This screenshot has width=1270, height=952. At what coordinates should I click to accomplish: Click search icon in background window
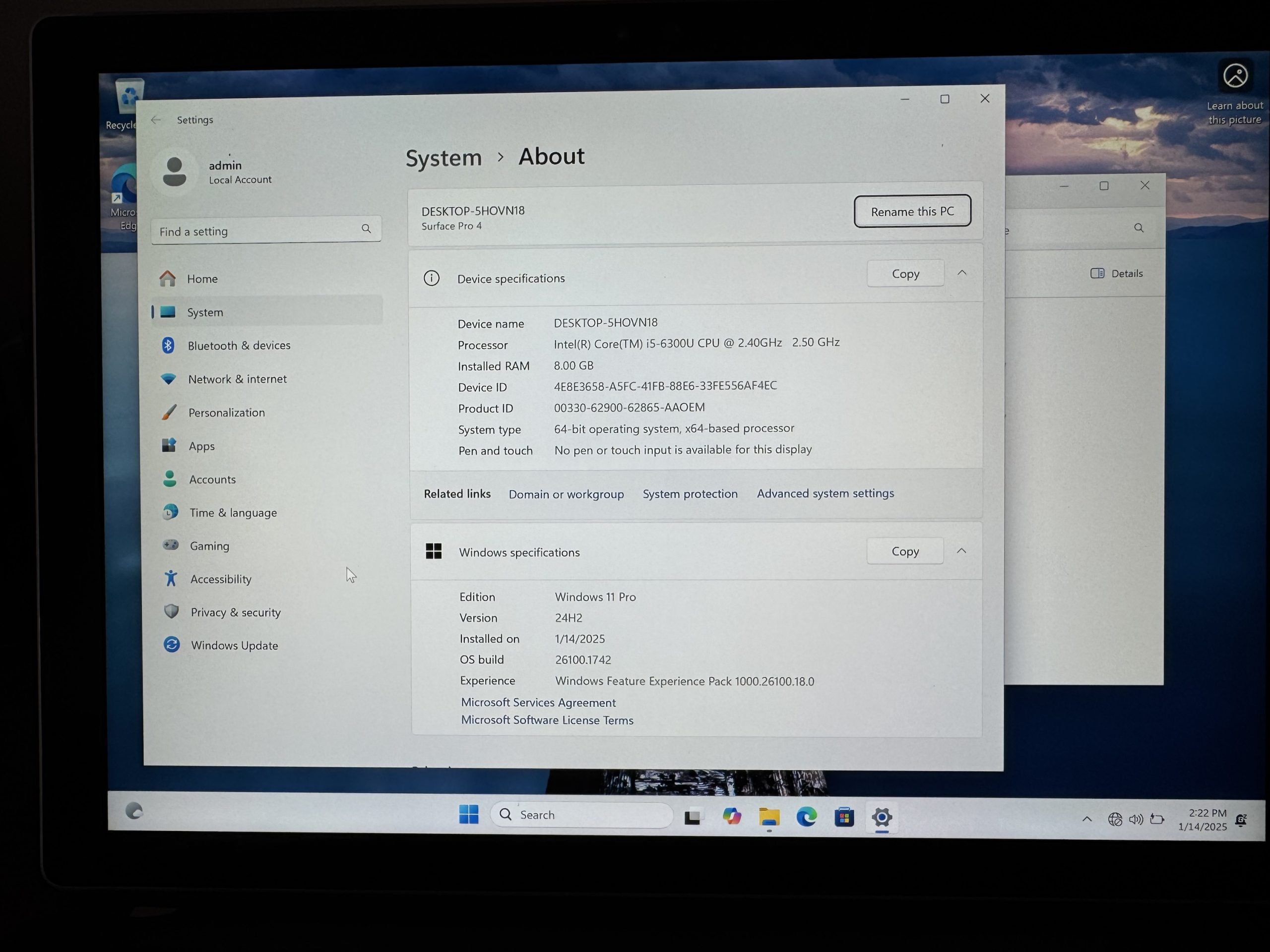[1139, 229]
